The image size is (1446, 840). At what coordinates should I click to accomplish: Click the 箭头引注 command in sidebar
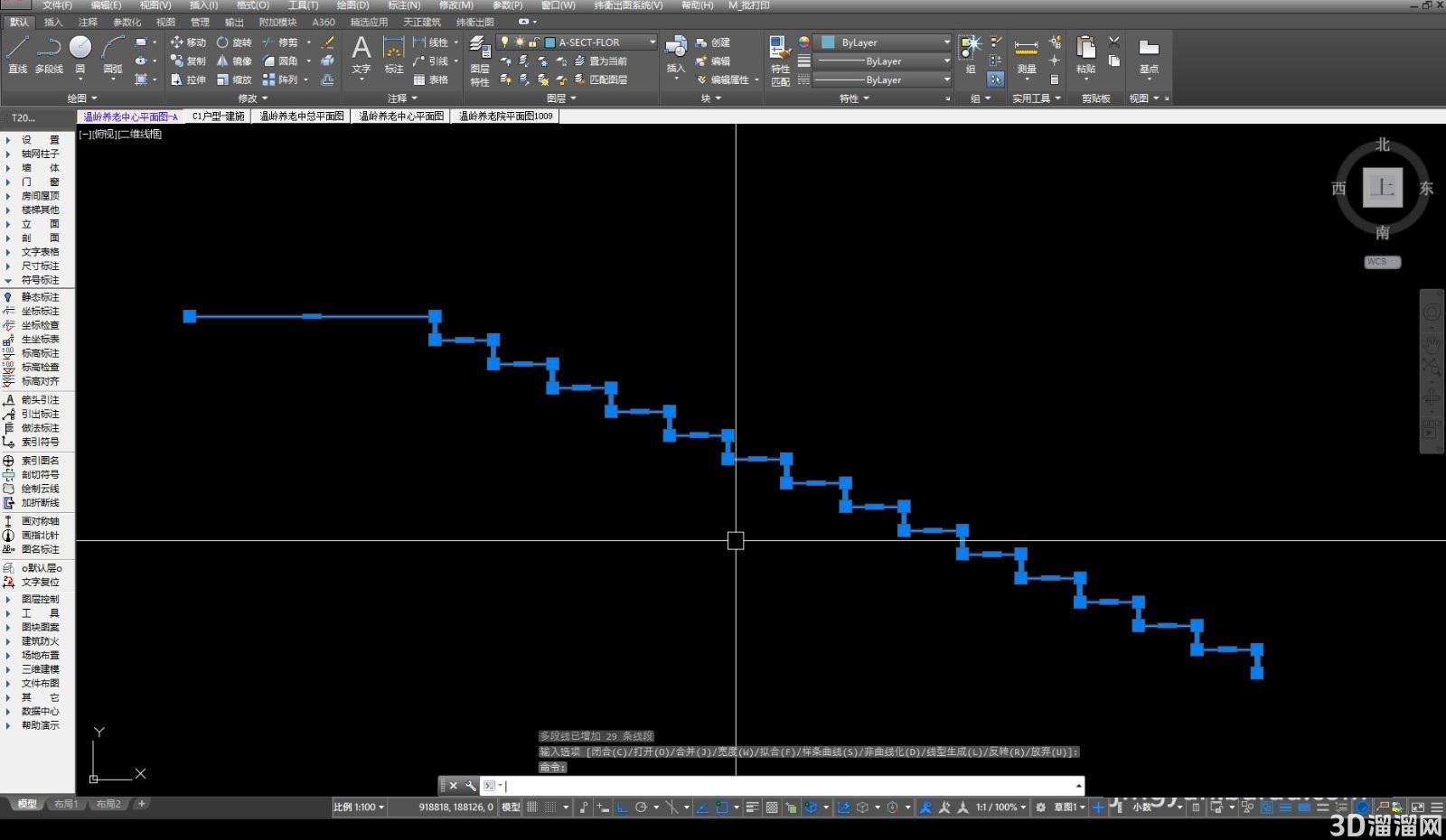click(x=40, y=400)
